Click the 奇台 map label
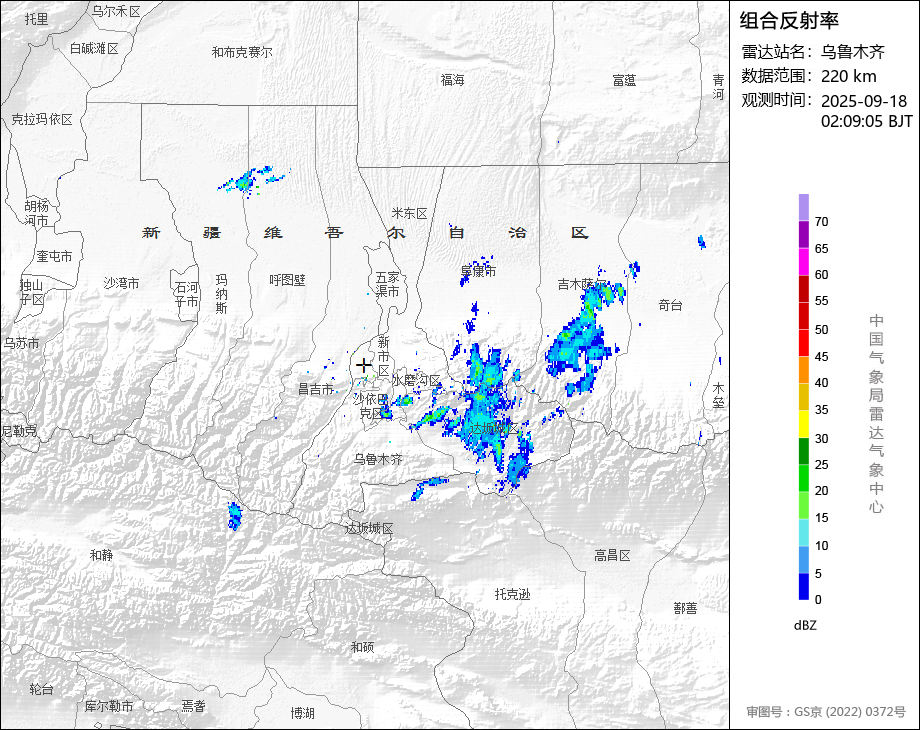920x730 pixels. [x=670, y=305]
